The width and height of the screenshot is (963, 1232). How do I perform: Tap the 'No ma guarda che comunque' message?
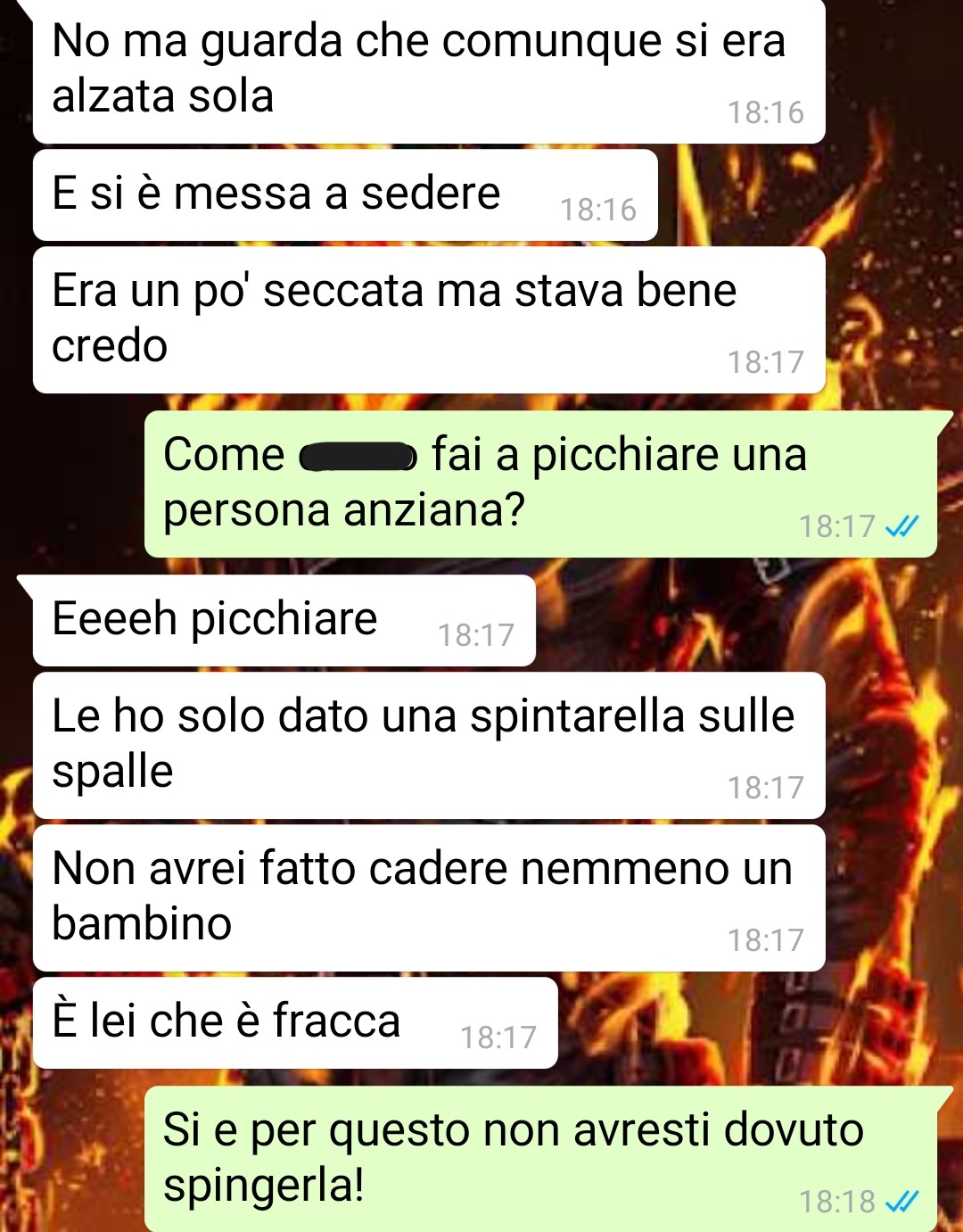pyautogui.click(x=429, y=70)
